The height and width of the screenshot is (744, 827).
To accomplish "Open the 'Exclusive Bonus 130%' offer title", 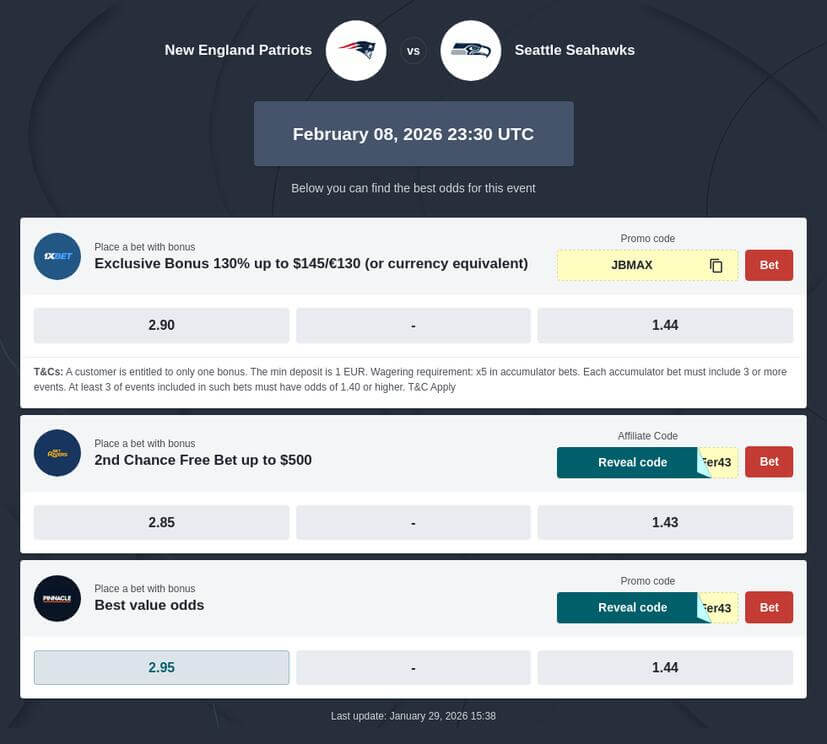I will [311, 264].
